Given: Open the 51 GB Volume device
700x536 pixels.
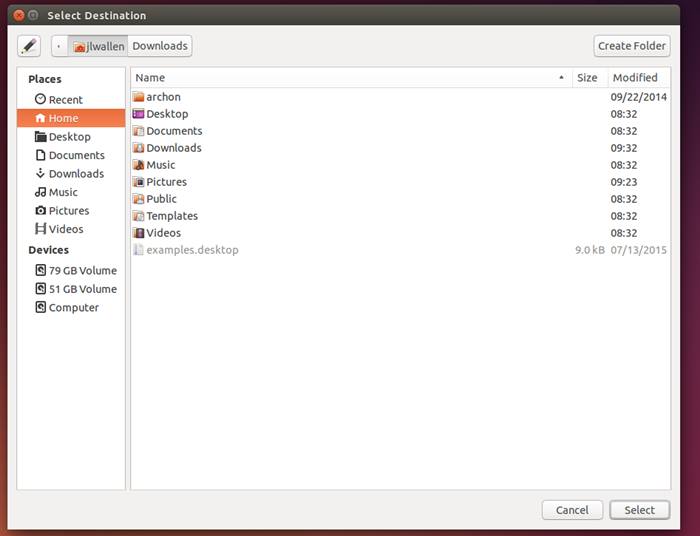Looking at the screenshot, I should point(71,289).
